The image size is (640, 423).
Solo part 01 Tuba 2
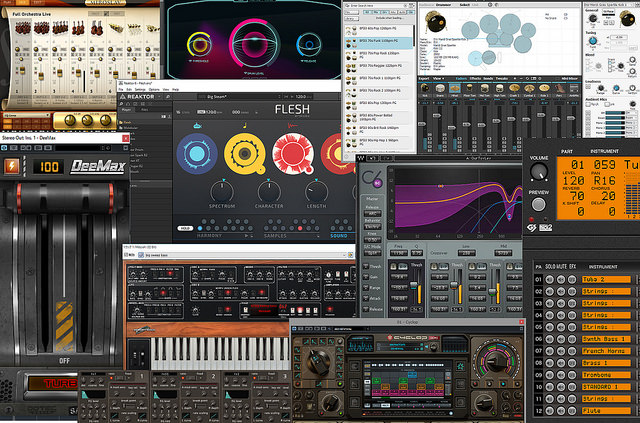click(x=550, y=280)
